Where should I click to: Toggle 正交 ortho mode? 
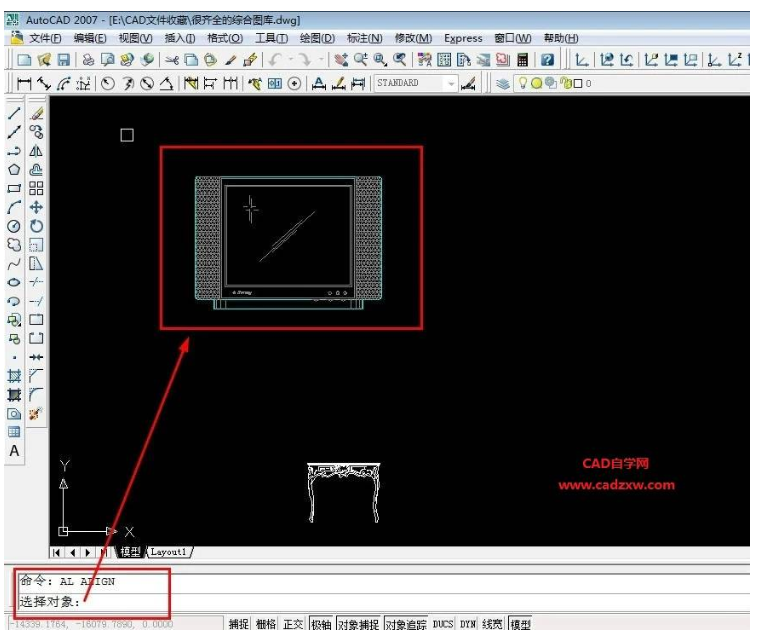click(293, 624)
